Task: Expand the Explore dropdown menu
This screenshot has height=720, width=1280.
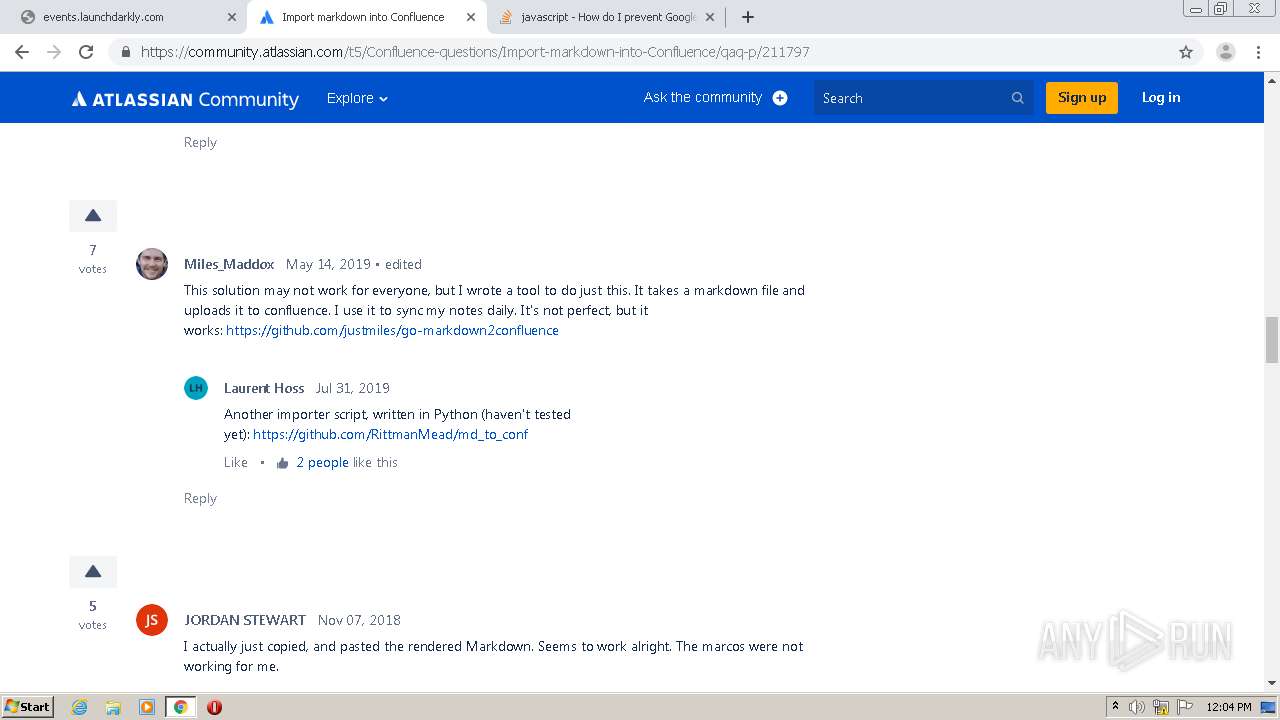Action: (x=357, y=98)
